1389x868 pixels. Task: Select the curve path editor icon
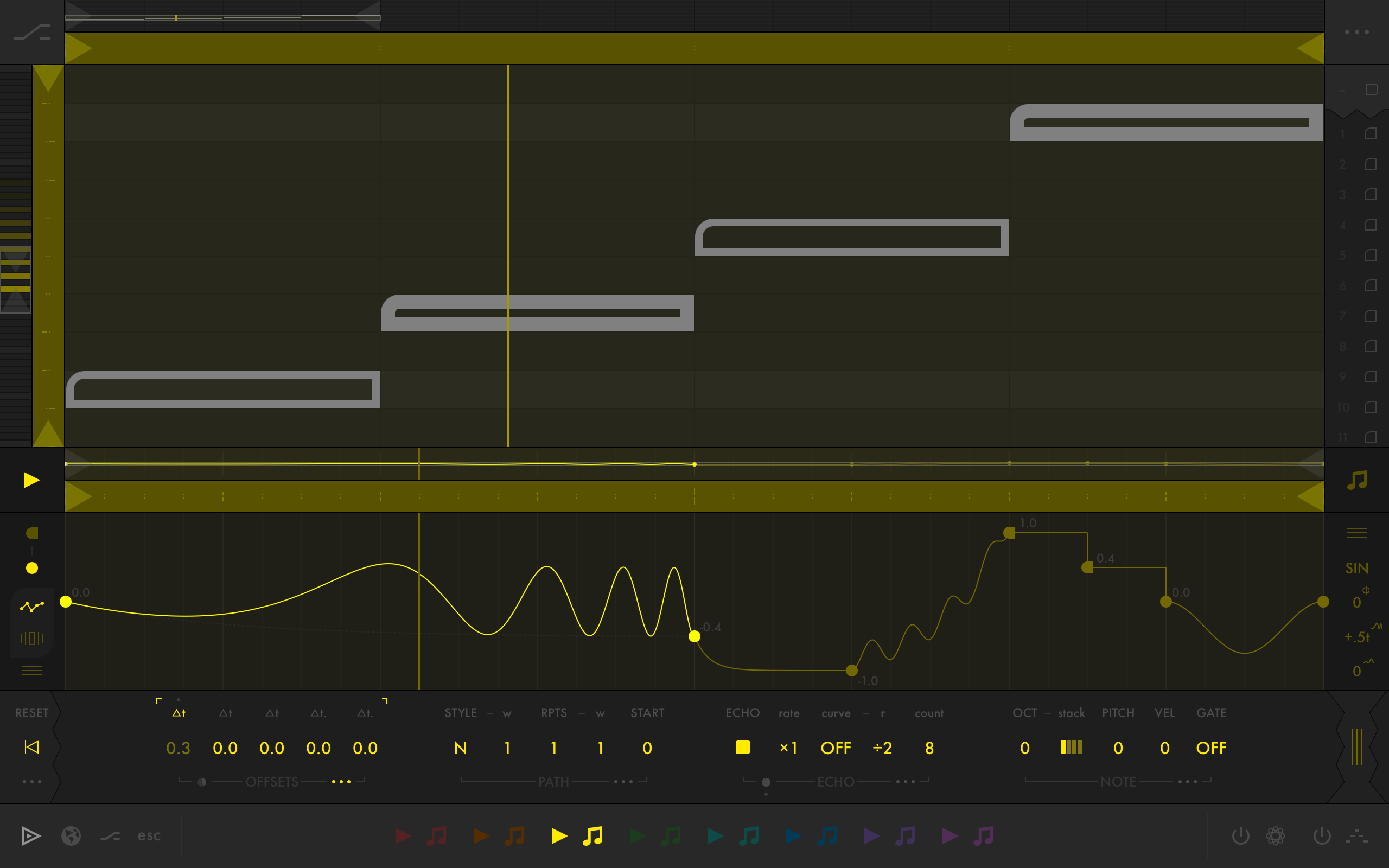coord(31,606)
